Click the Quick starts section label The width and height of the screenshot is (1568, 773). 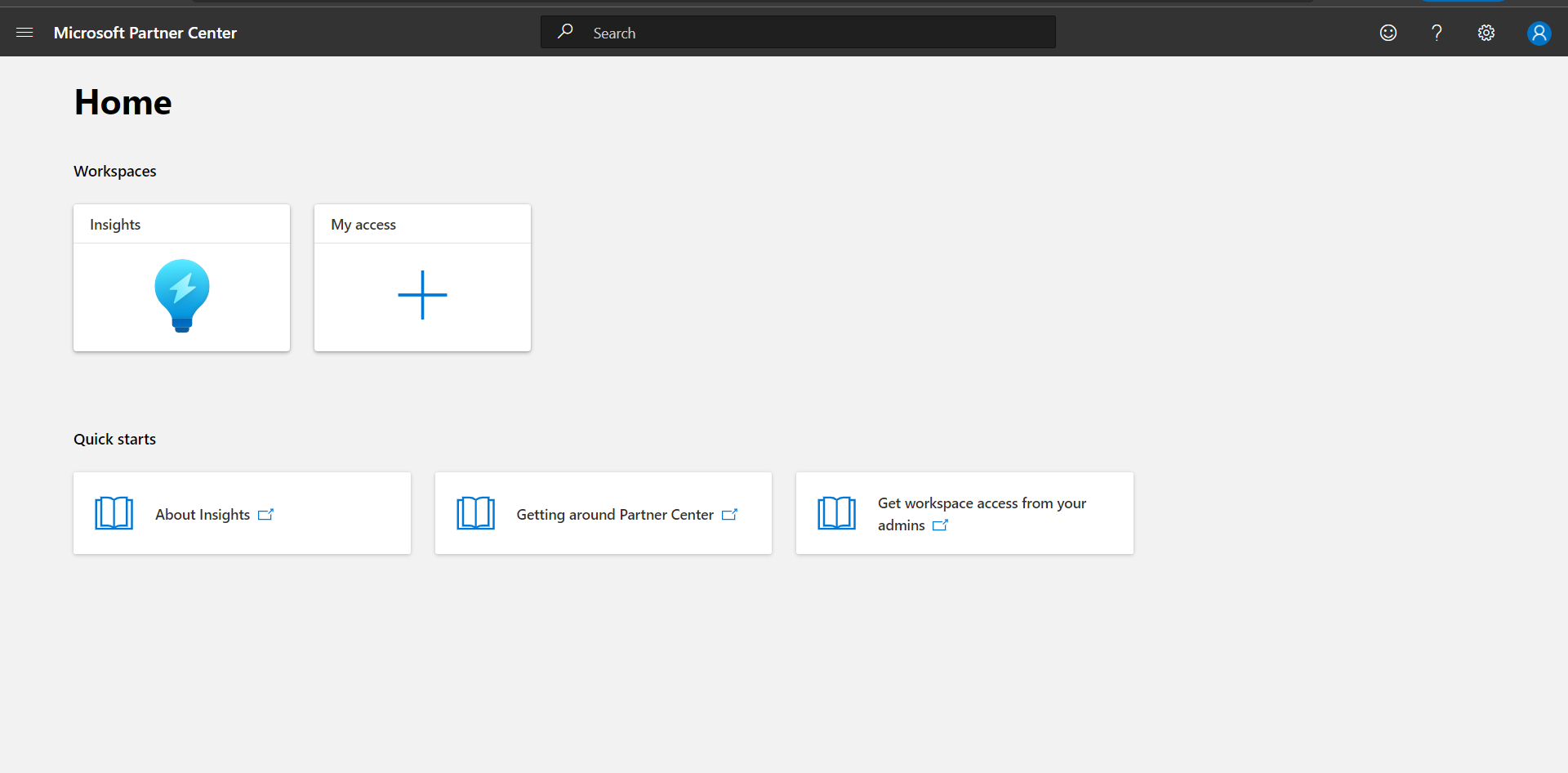point(115,439)
